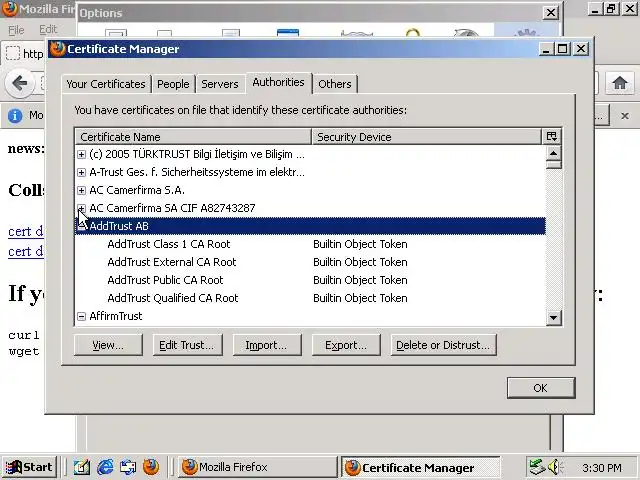Select AddTrust External CA Root certificate
Screen dimensions: 640x480
tap(172, 262)
